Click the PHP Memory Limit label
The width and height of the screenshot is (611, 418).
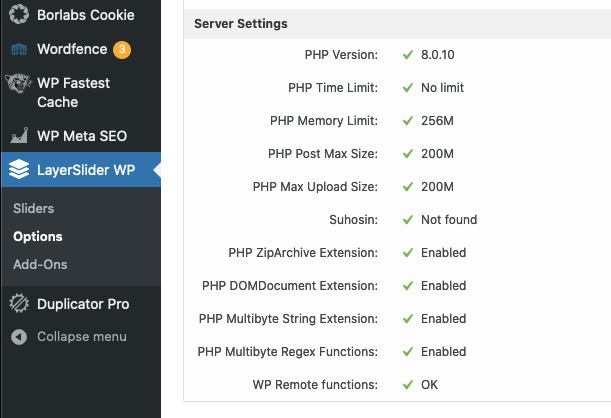point(324,121)
